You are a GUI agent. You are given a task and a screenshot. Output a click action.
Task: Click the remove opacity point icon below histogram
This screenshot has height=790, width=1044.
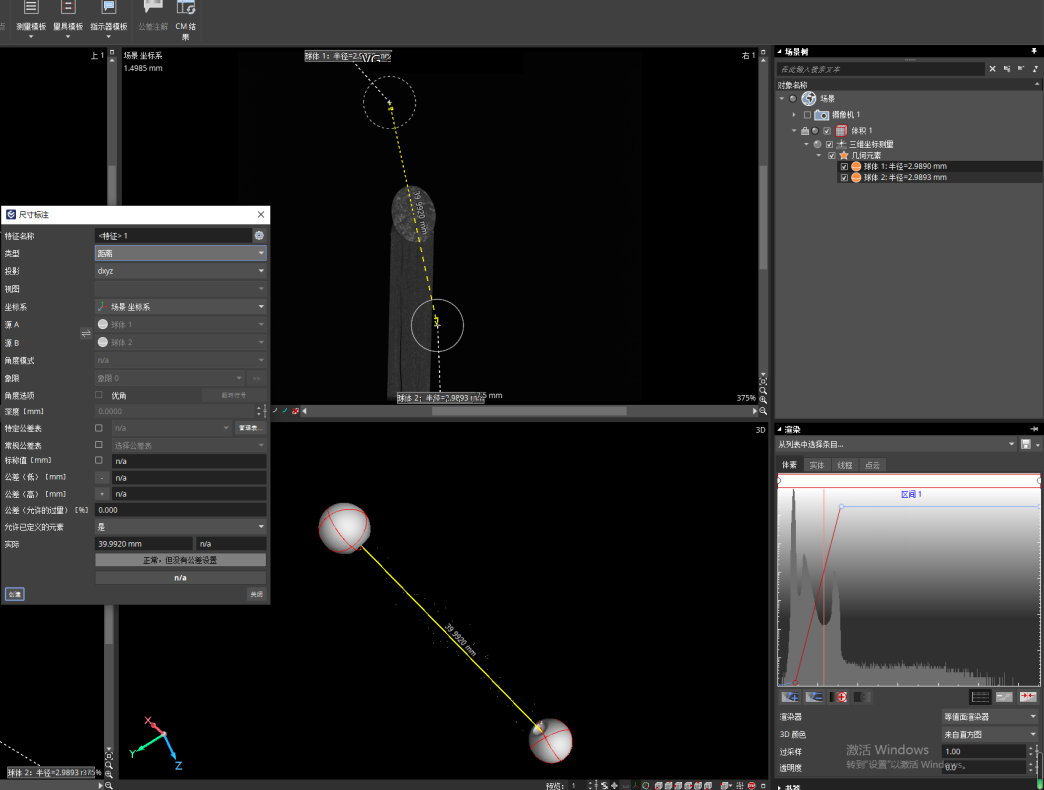point(814,697)
